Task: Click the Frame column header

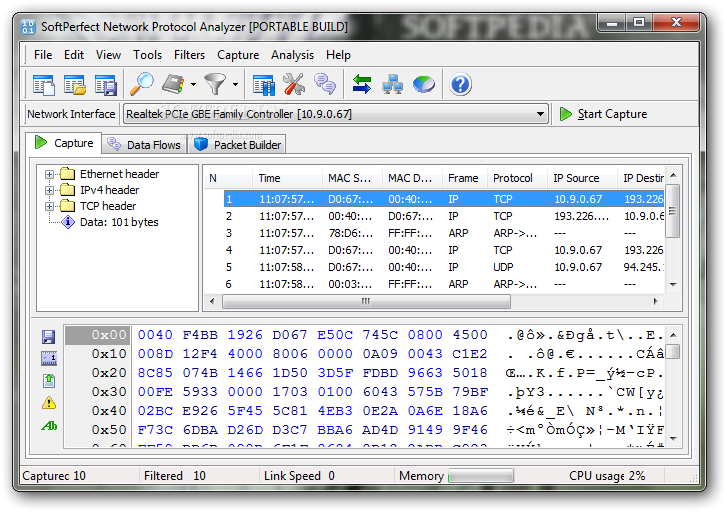Action: pos(465,178)
